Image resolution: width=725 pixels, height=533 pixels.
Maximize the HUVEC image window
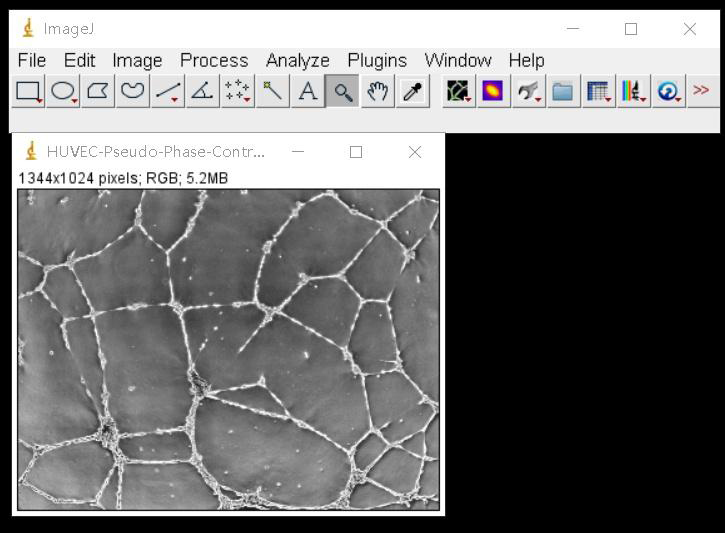coord(355,152)
